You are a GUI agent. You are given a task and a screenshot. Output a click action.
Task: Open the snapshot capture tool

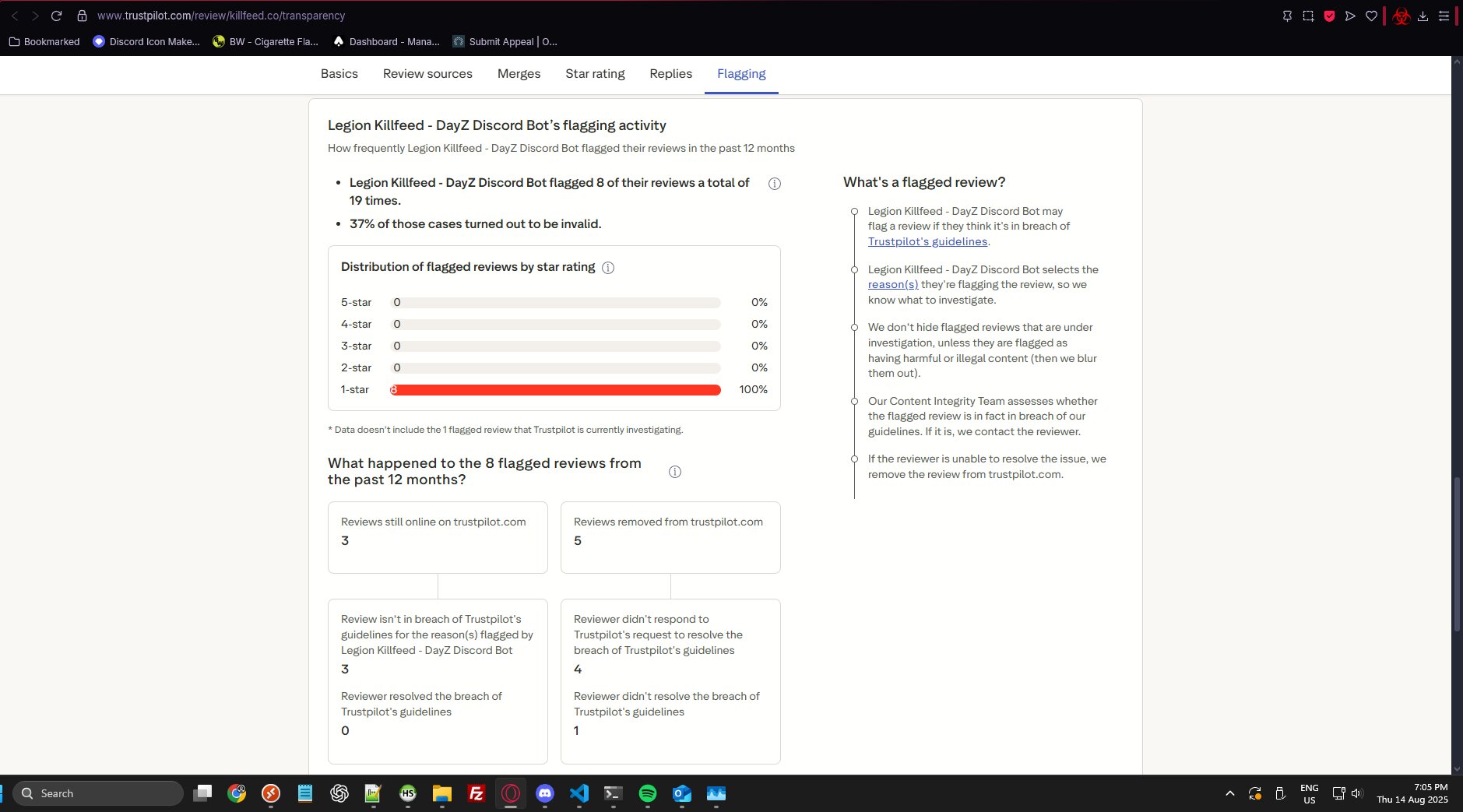pyautogui.click(x=1308, y=16)
